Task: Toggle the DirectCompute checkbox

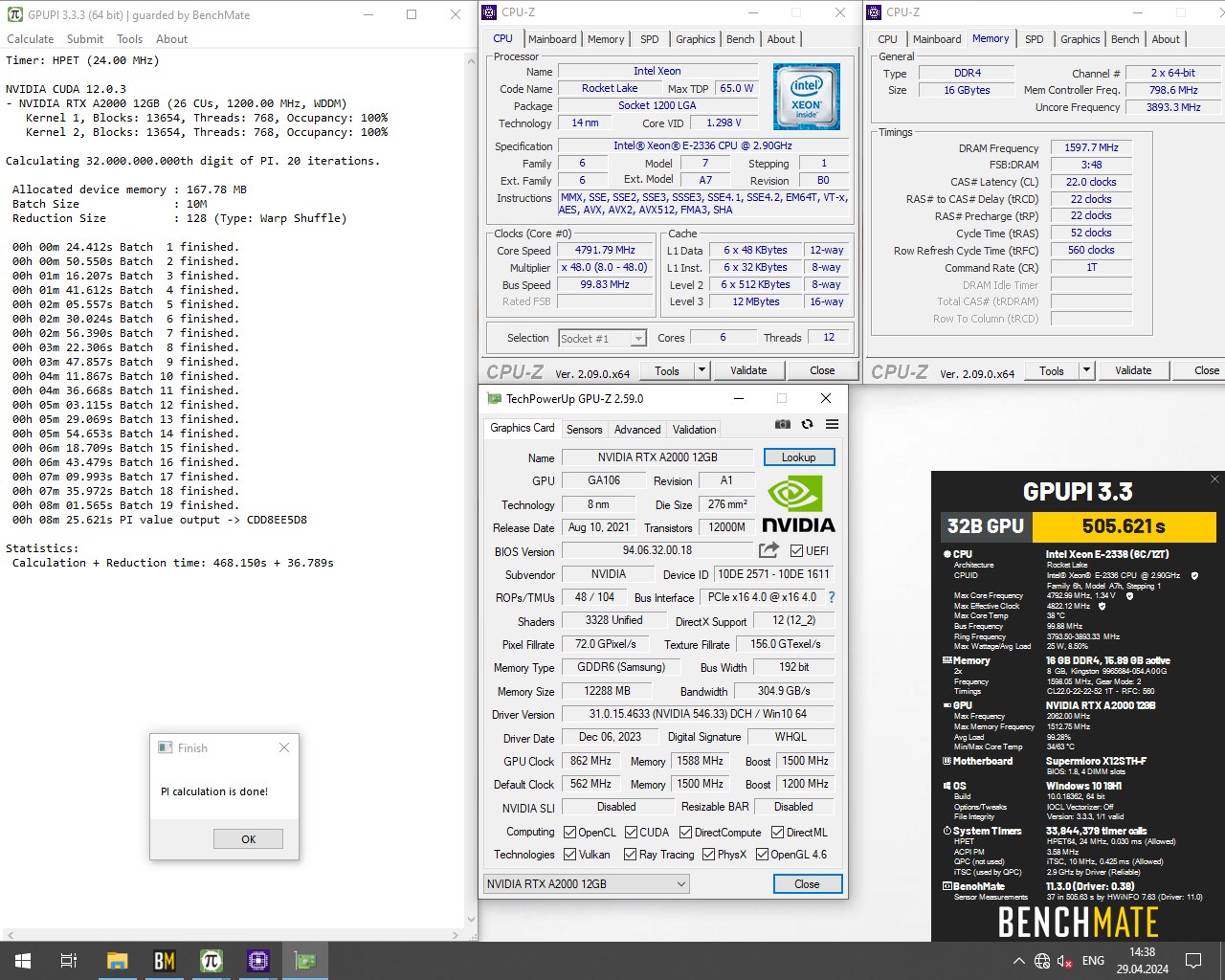Action: click(685, 833)
